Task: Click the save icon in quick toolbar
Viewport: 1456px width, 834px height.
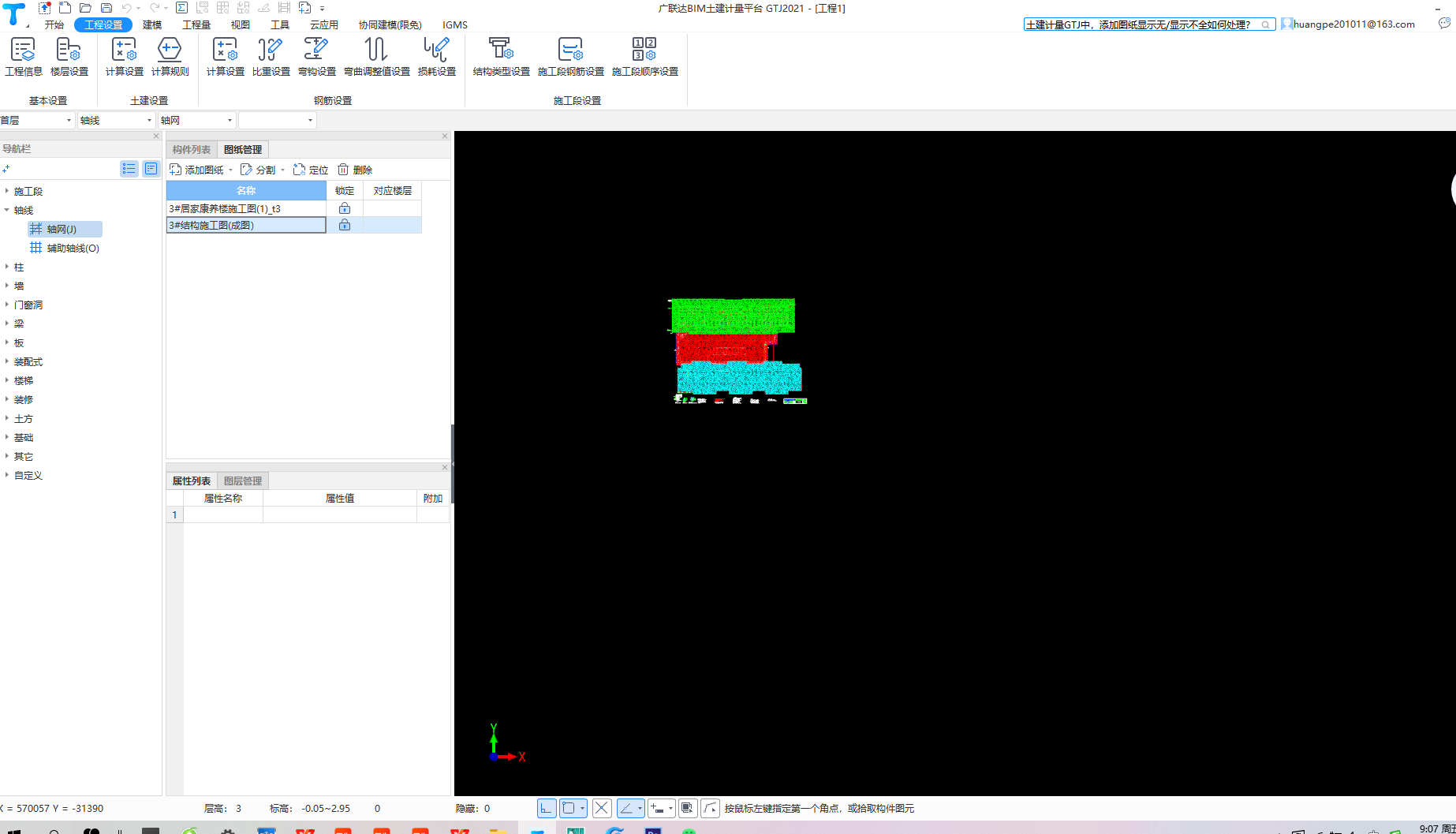Action: point(106,8)
